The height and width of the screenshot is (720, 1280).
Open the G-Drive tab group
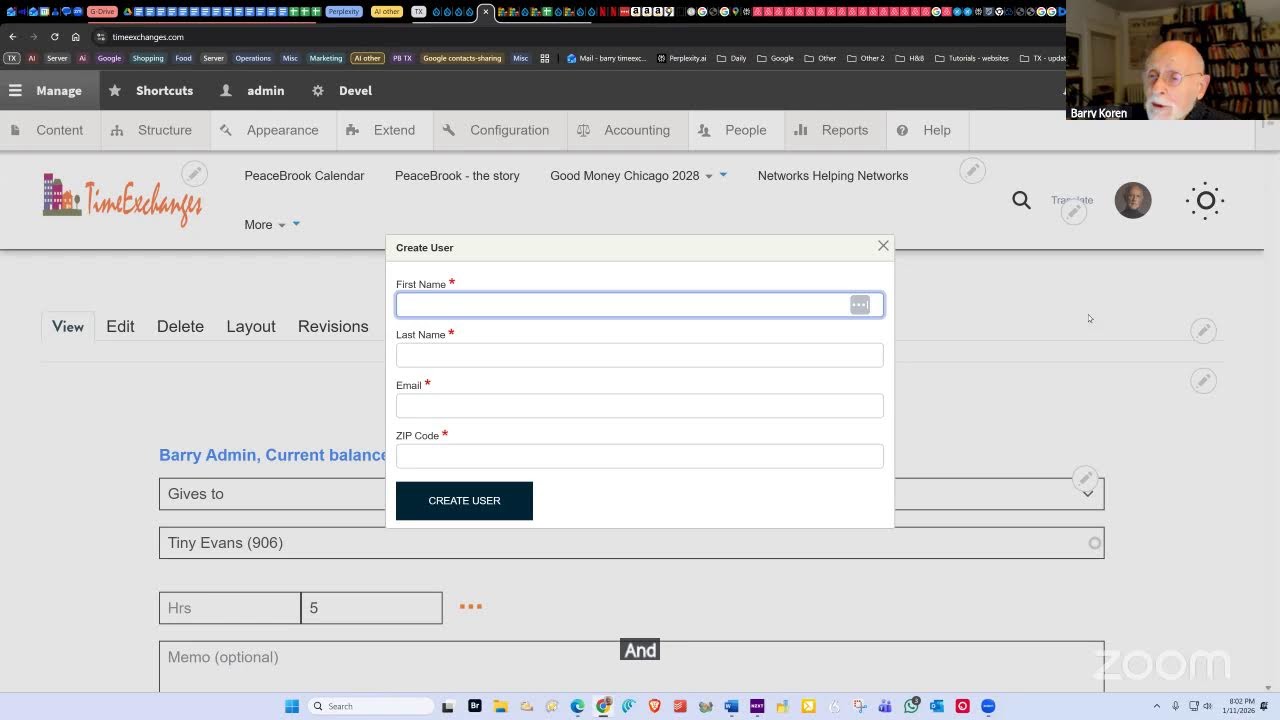(102, 12)
